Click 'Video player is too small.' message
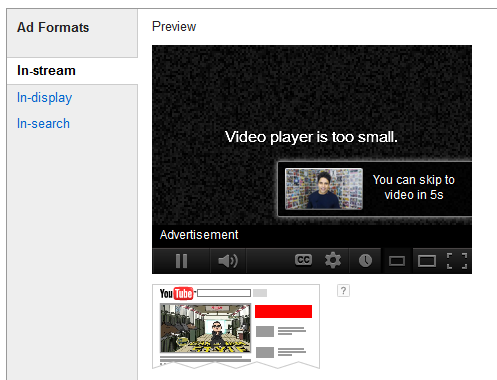 click(x=311, y=137)
